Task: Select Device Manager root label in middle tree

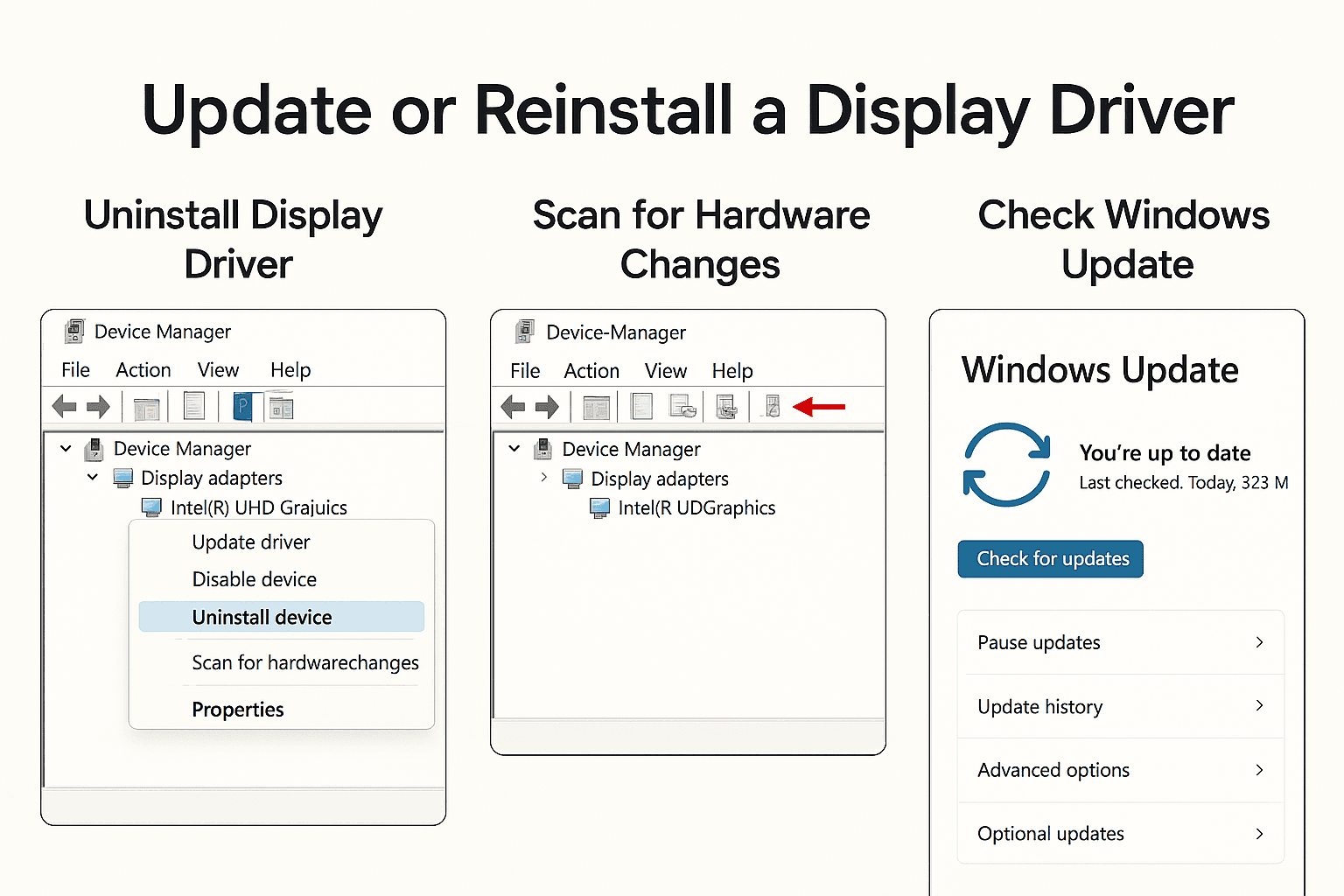Action: pyautogui.click(x=631, y=450)
